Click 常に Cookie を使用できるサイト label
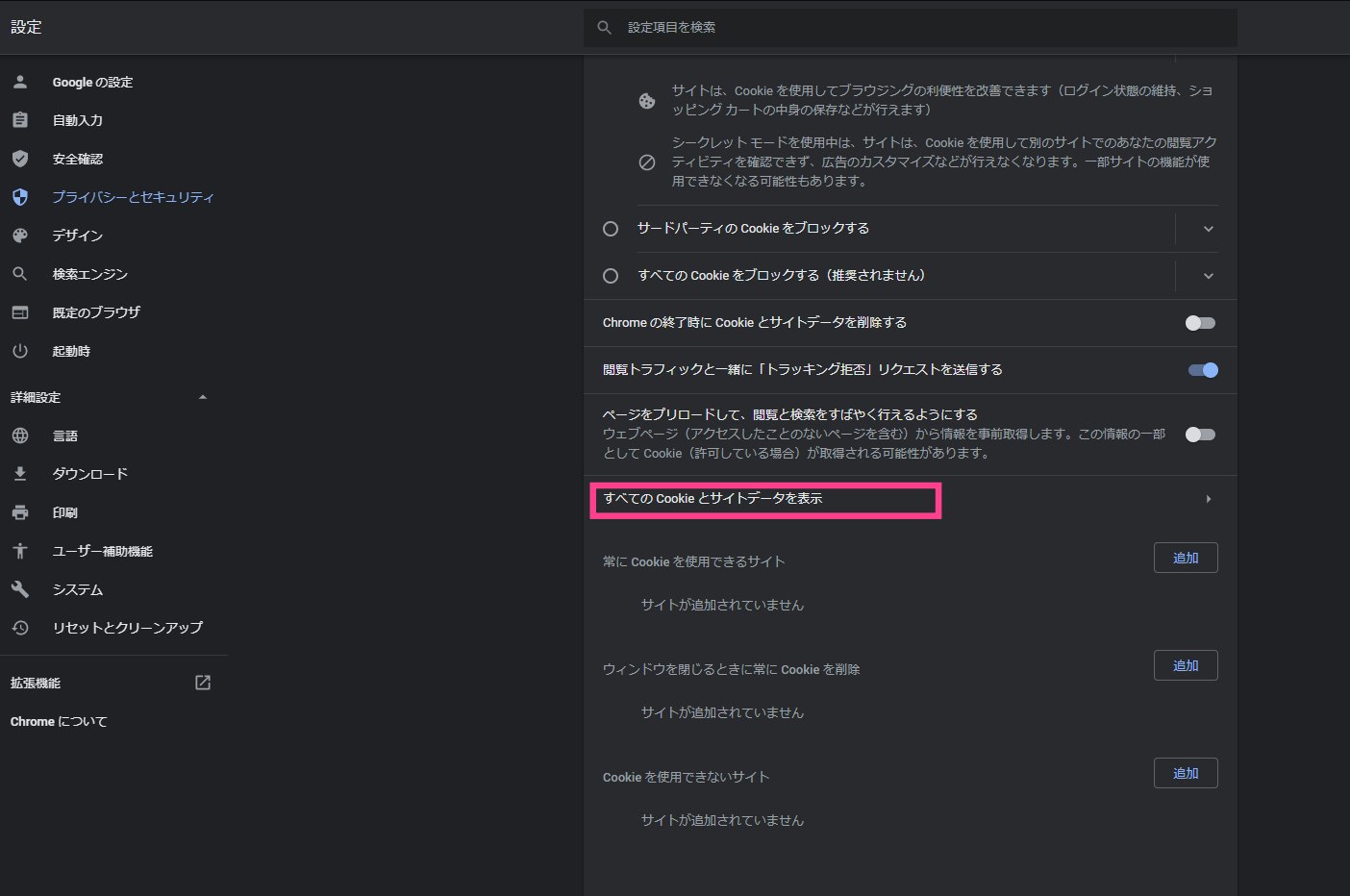The height and width of the screenshot is (896, 1350). coord(694,561)
